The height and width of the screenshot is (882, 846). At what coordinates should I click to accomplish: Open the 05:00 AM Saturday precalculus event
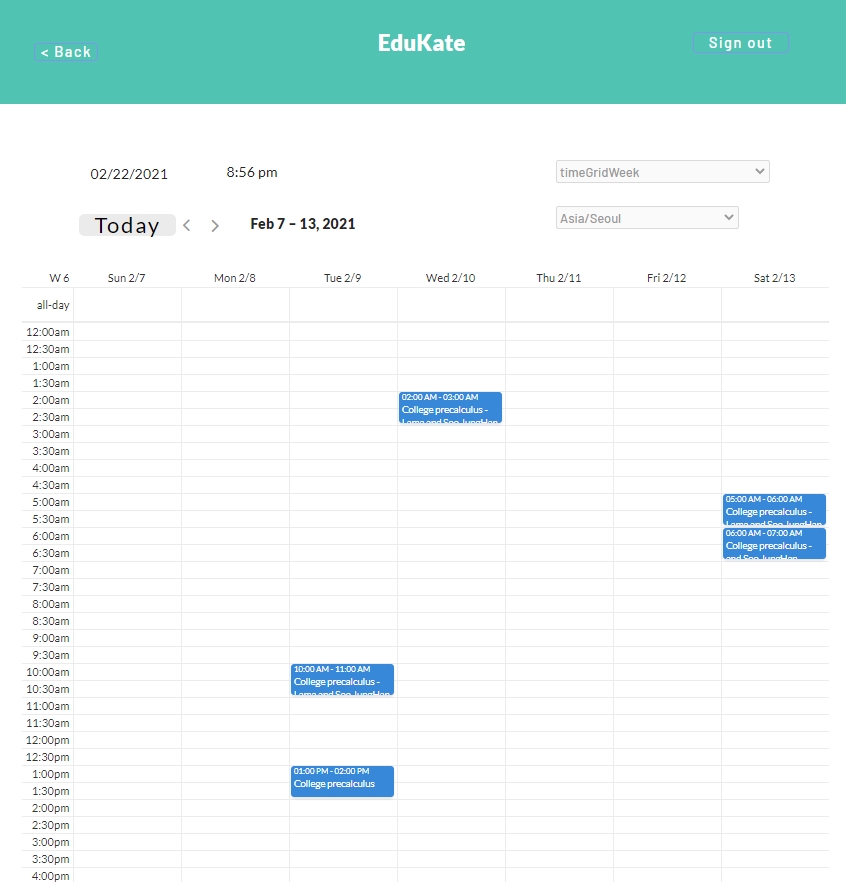(774, 509)
